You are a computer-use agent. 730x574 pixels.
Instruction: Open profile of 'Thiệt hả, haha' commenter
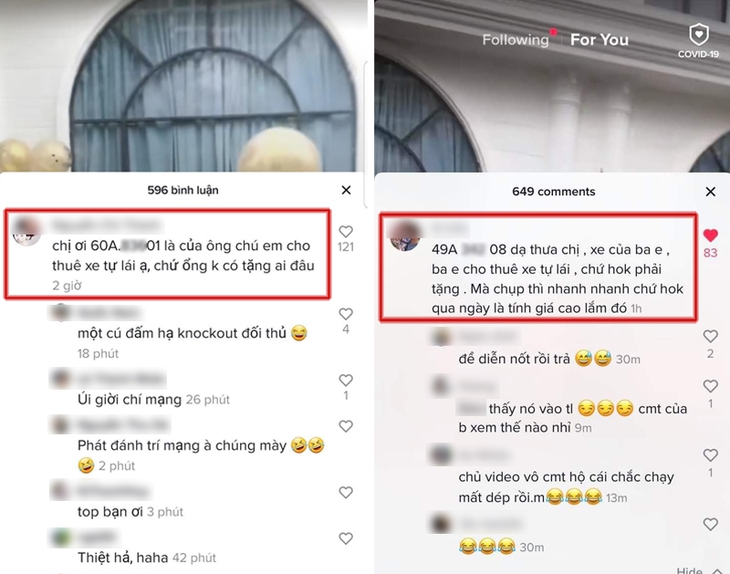click(x=61, y=538)
